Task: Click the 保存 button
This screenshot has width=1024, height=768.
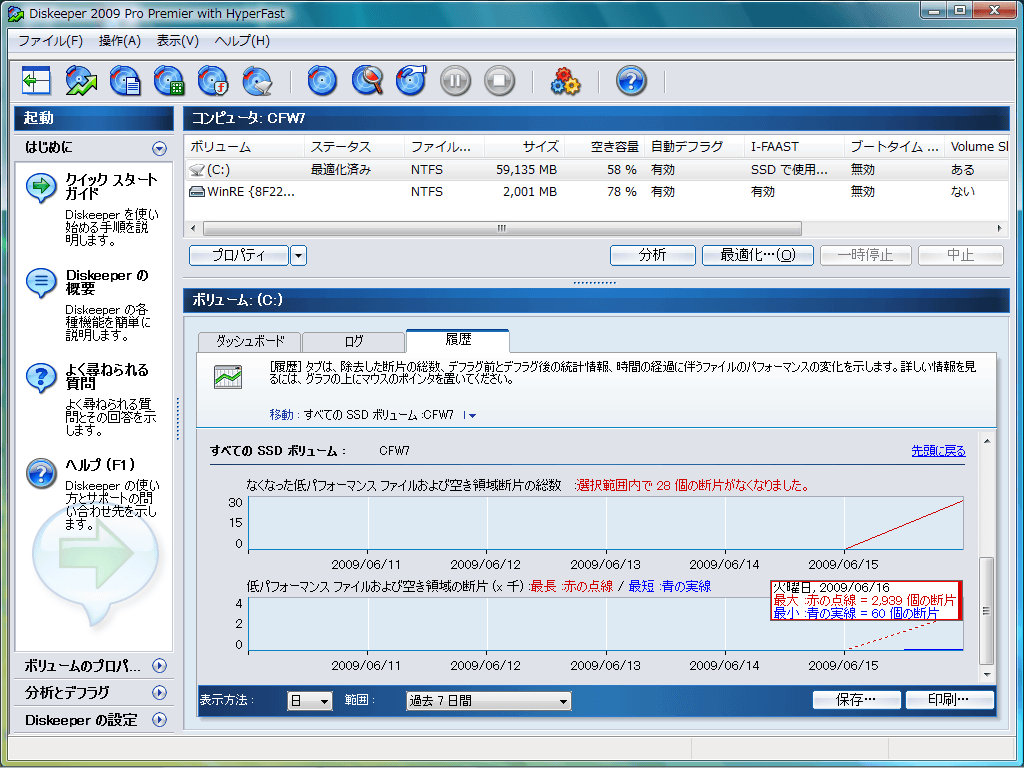Action: 856,700
